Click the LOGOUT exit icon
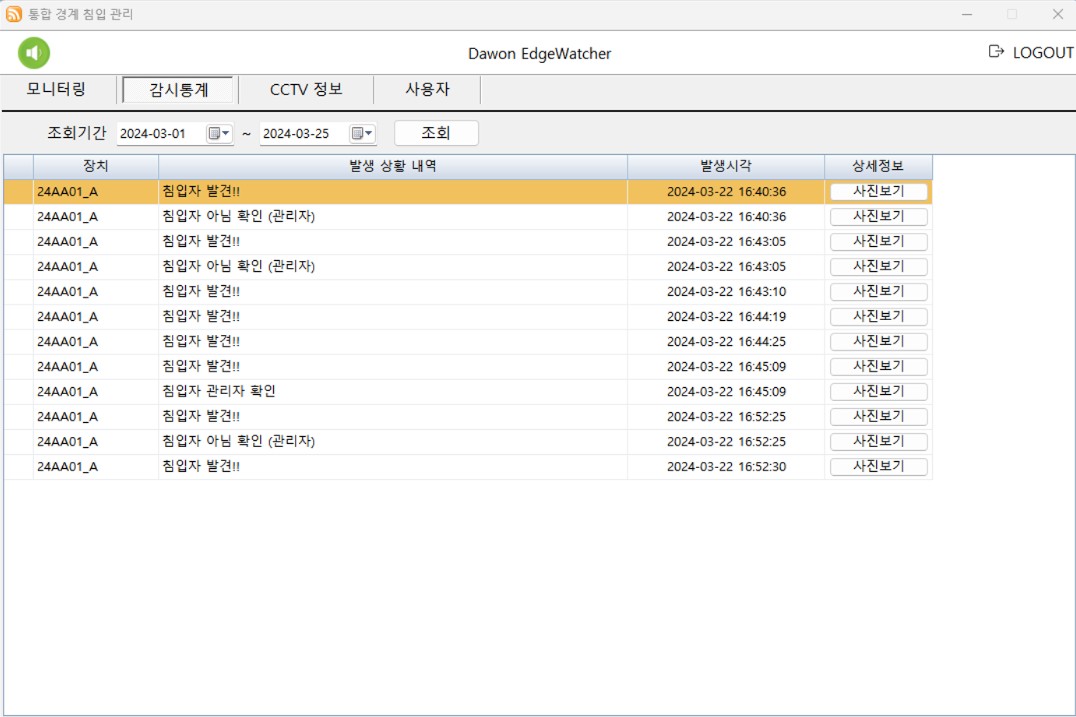 (x=996, y=52)
